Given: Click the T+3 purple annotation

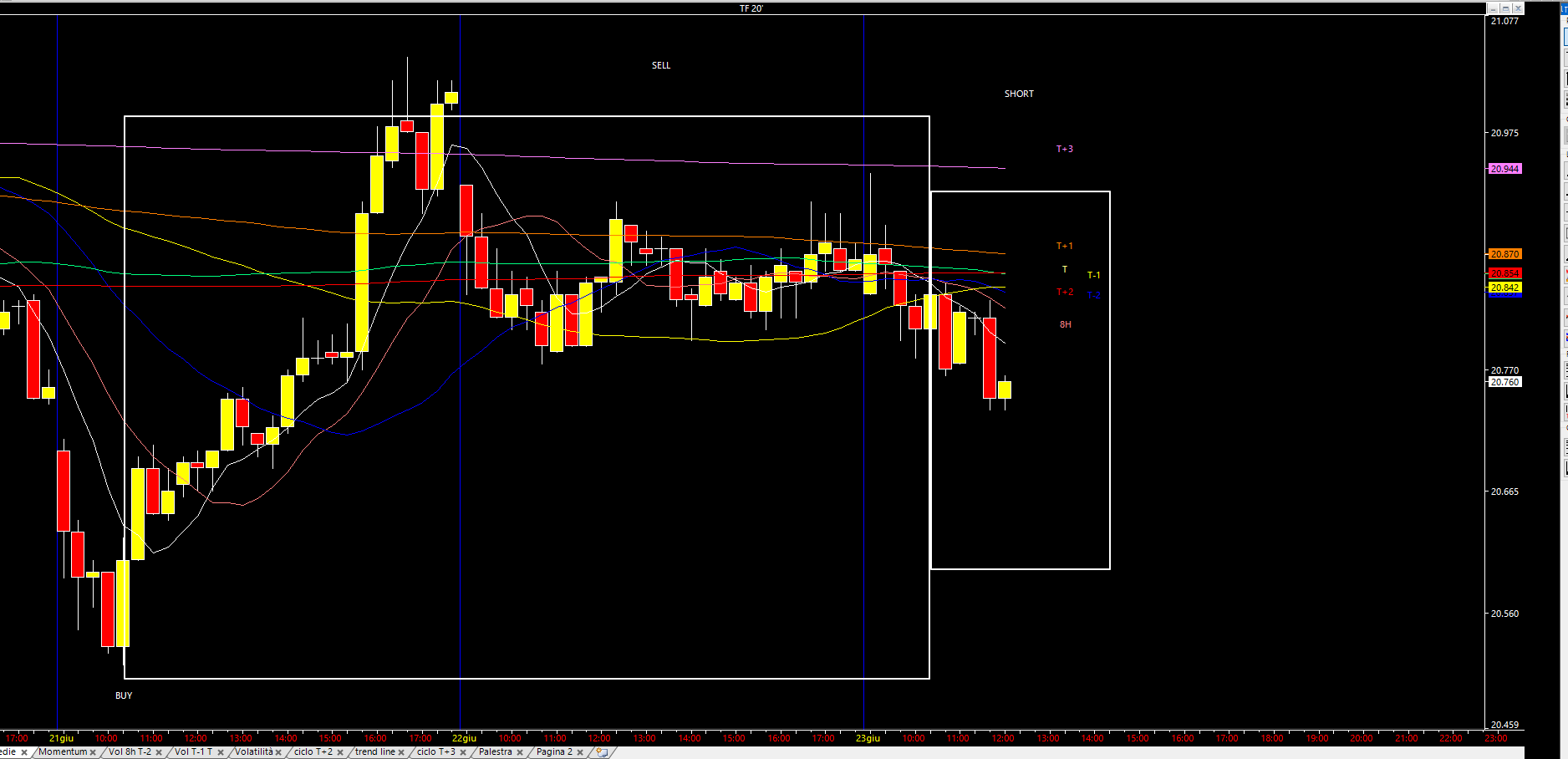Looking at the screenshot, I should (1065, 149).
